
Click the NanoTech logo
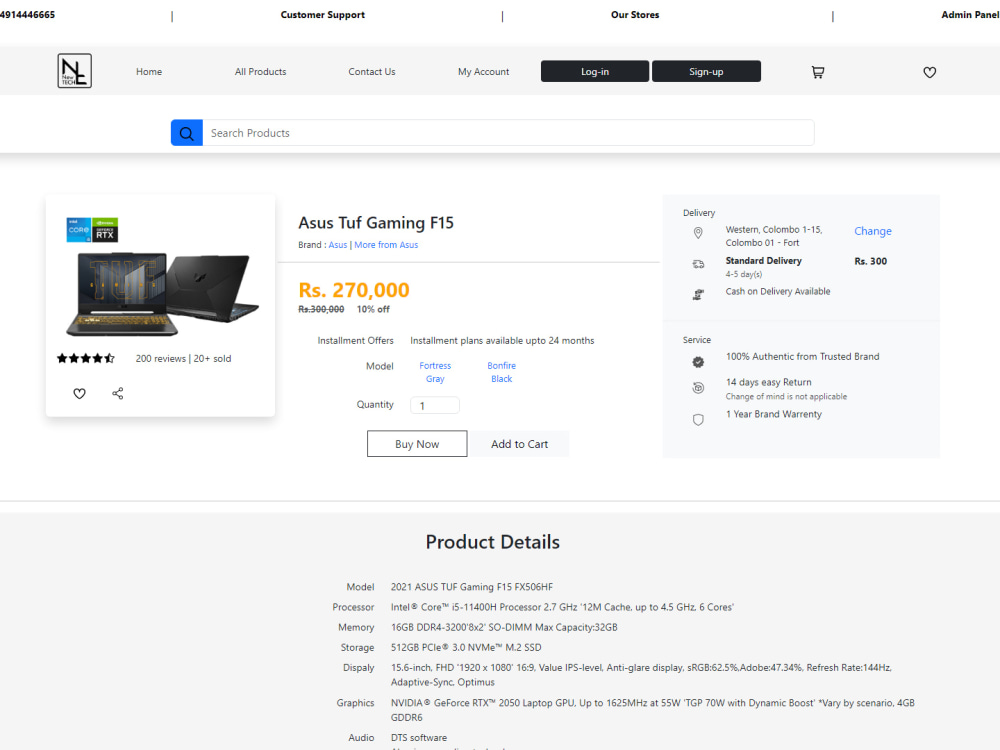click(x=73, y=70)
